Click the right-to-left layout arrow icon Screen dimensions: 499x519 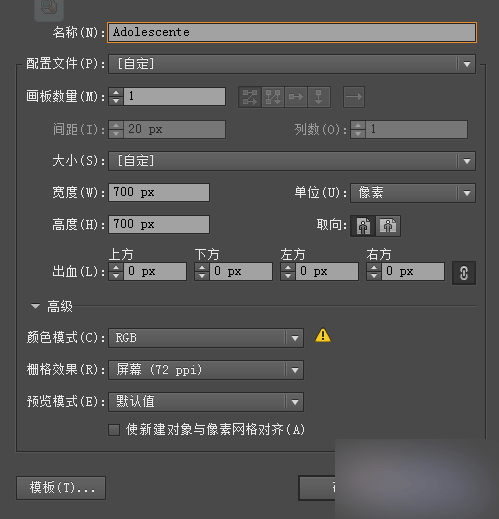354,97
